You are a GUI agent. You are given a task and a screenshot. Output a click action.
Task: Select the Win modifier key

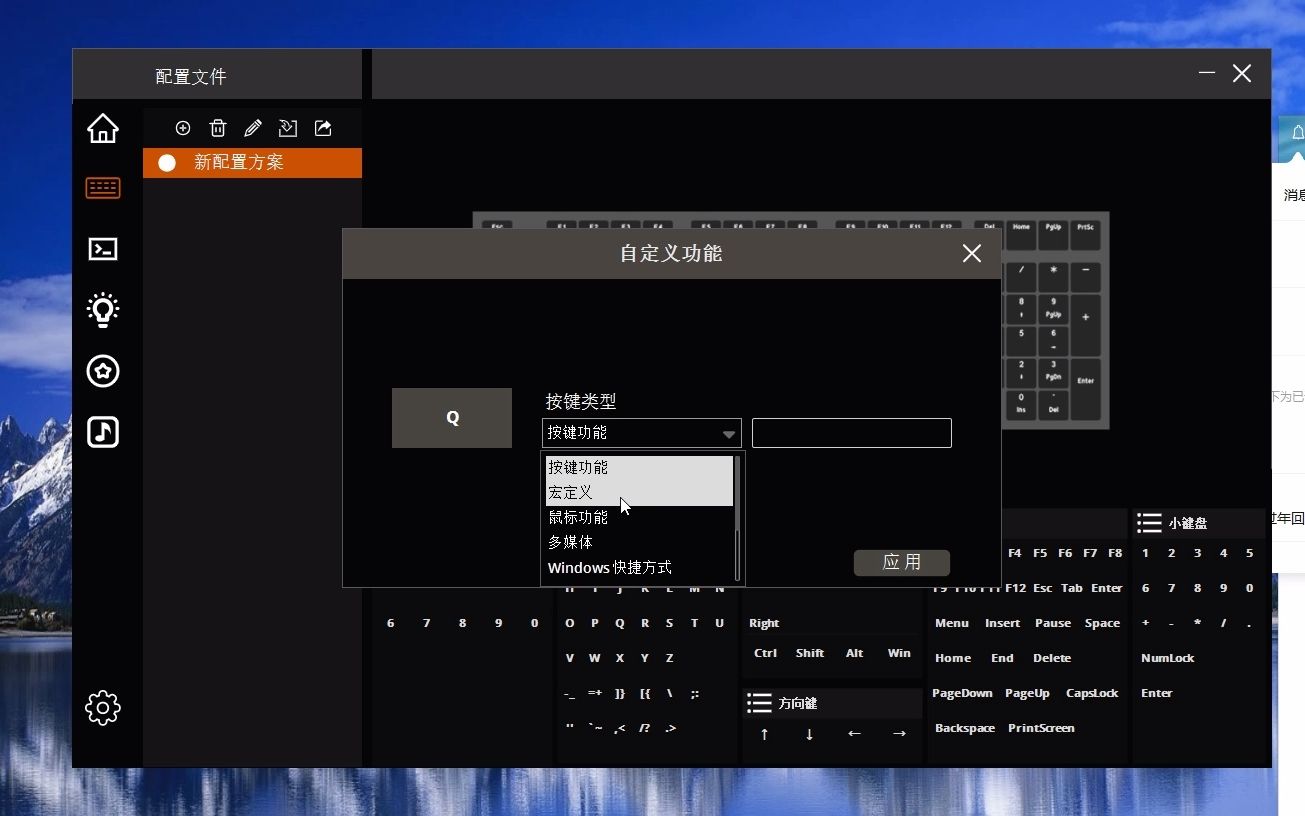(x=900, y=653)
